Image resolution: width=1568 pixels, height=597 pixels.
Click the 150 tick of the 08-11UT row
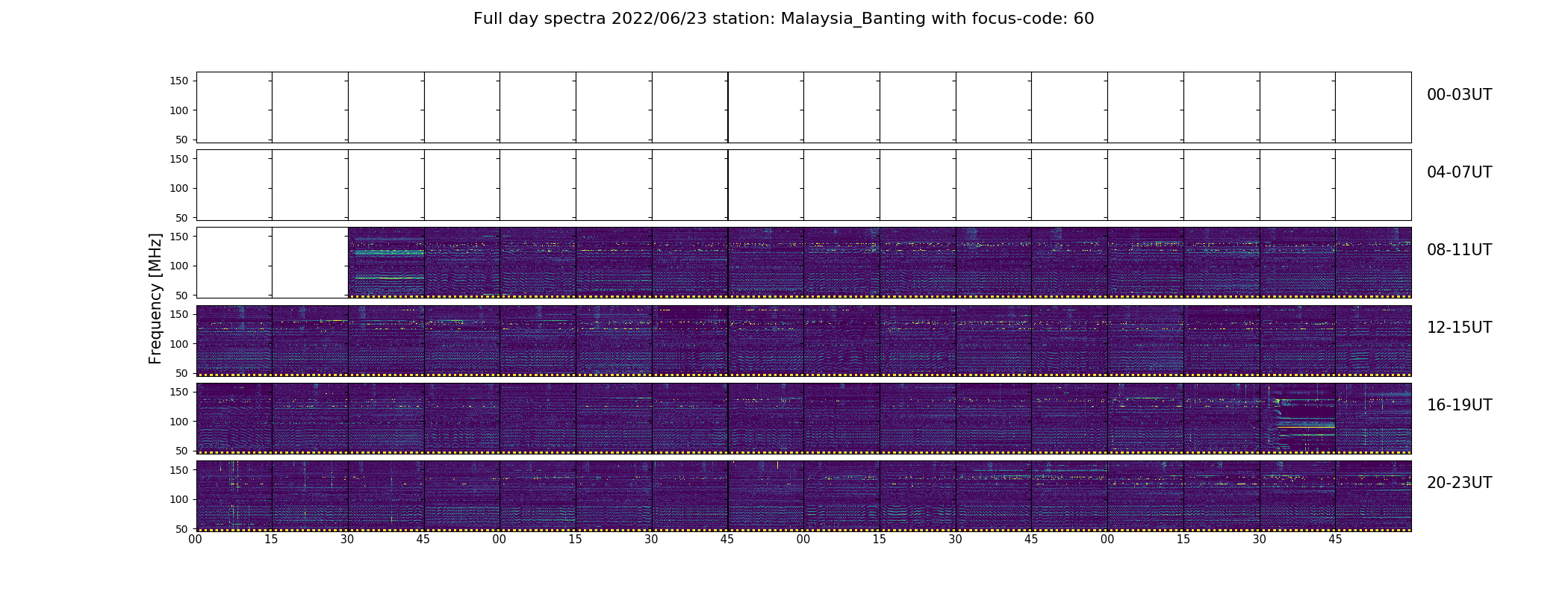tap(180, 237)
